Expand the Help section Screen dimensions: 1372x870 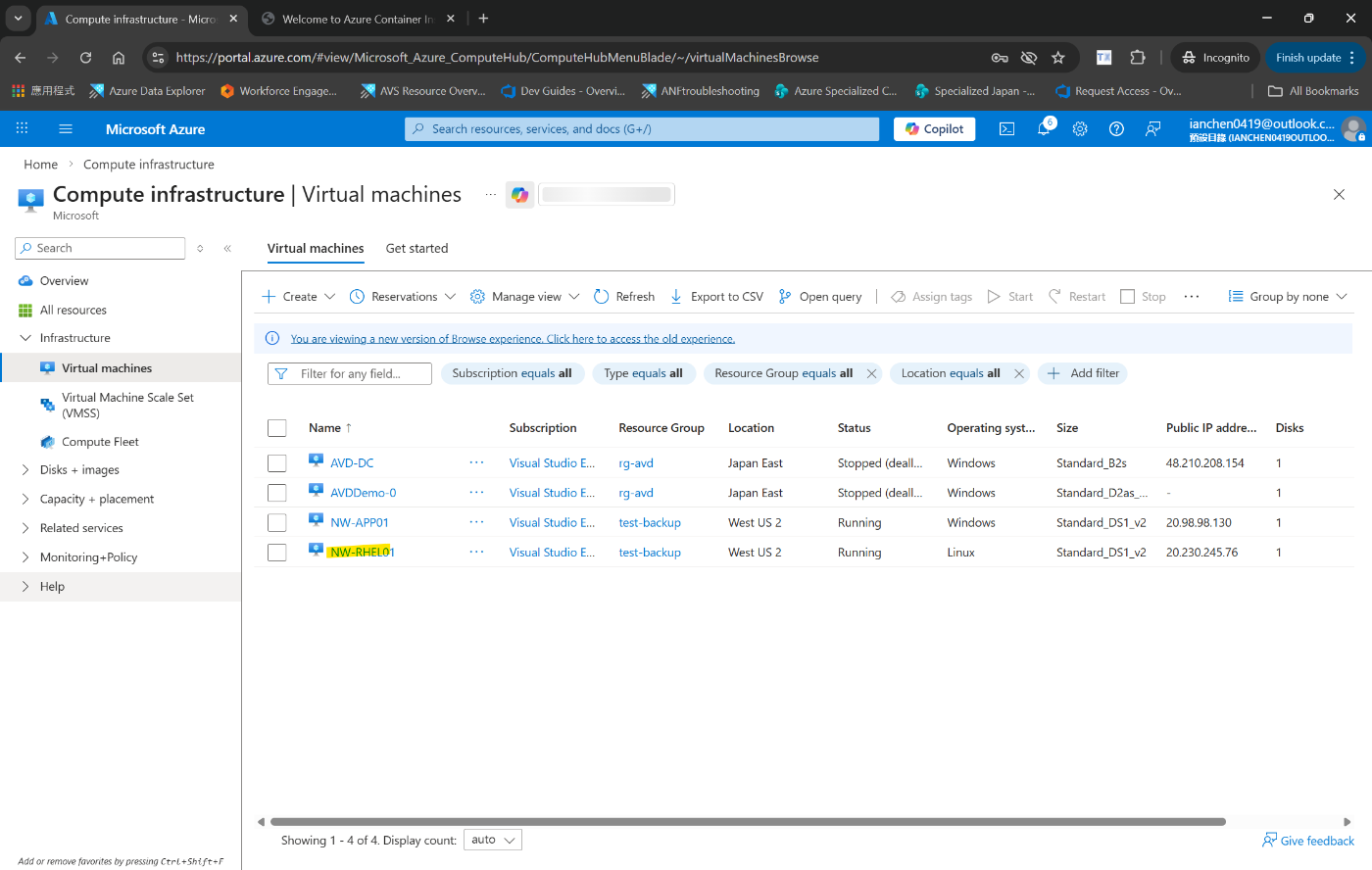coord(25,587)
